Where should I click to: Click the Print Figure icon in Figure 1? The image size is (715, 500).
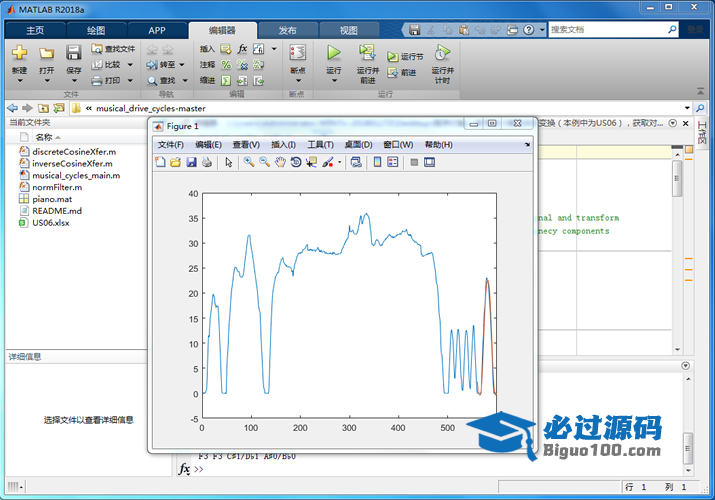tap(207, 162)
